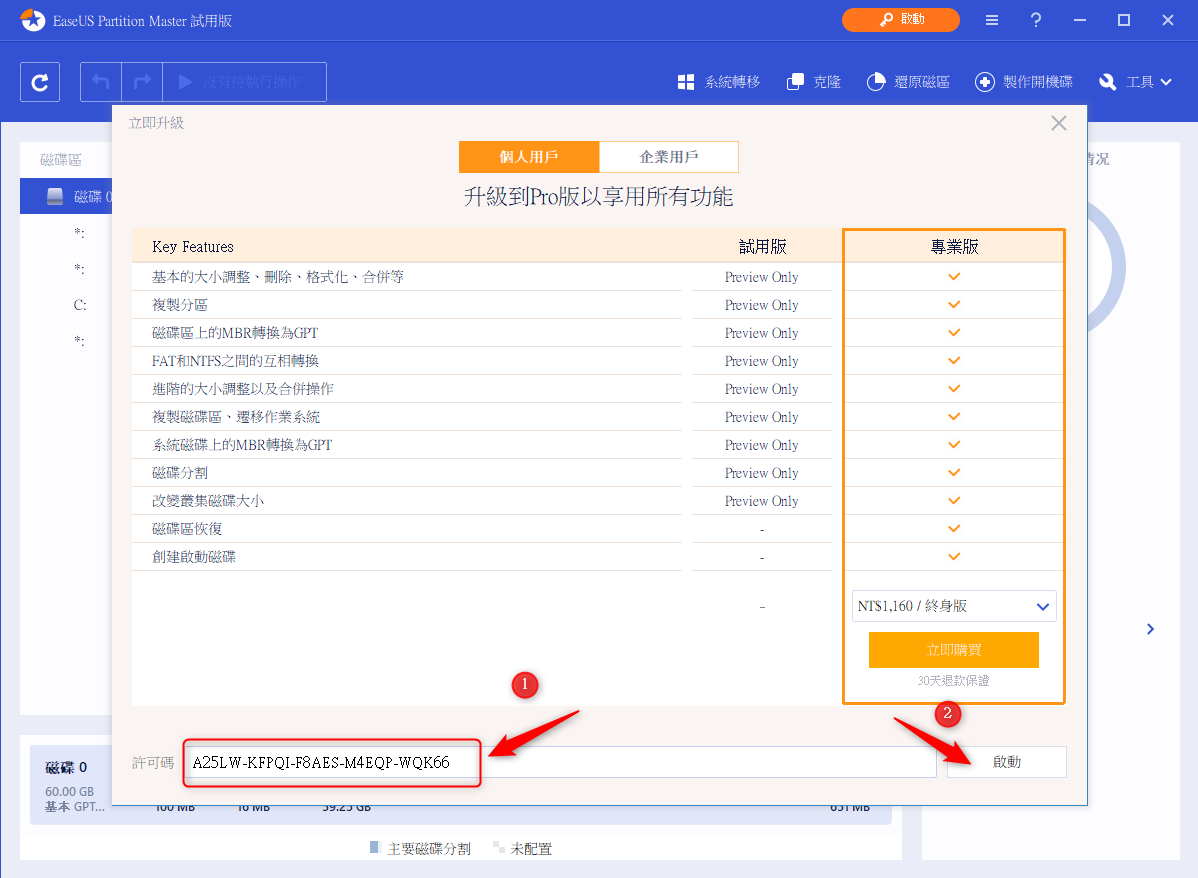Viewport: 1198px width, 878px height.
Task: Expand the NT$1,160 / 終身版 price dropdown
Action: 954,606
